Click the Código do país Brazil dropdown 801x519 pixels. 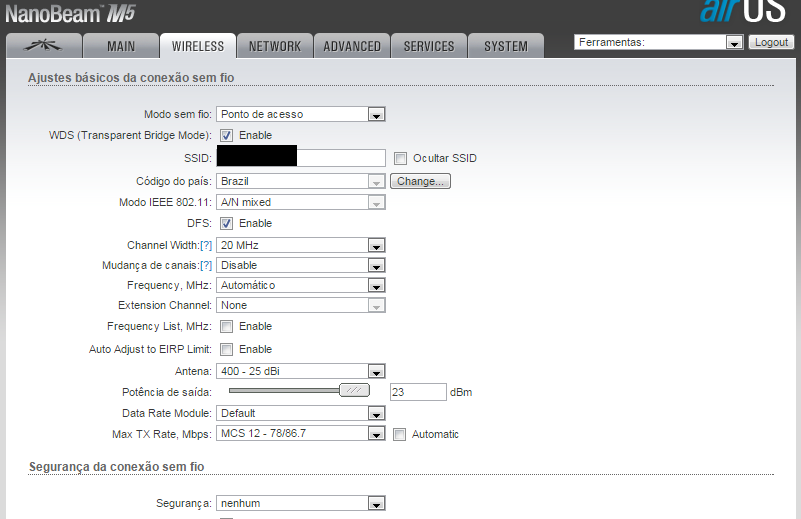click(x=300, y=181)
